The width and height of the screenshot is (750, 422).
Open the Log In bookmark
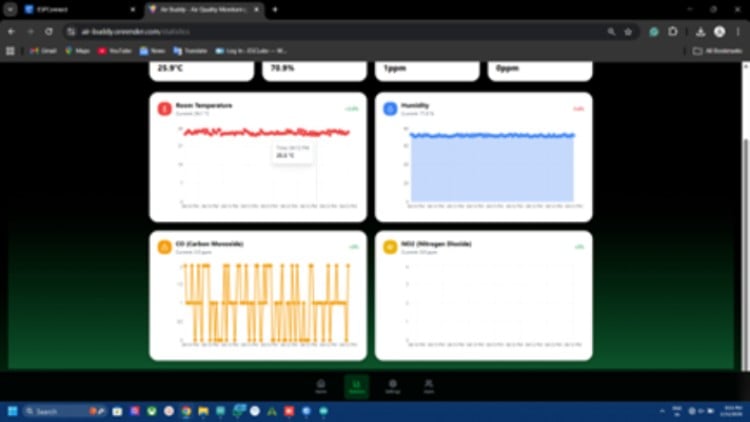(251, 51)
